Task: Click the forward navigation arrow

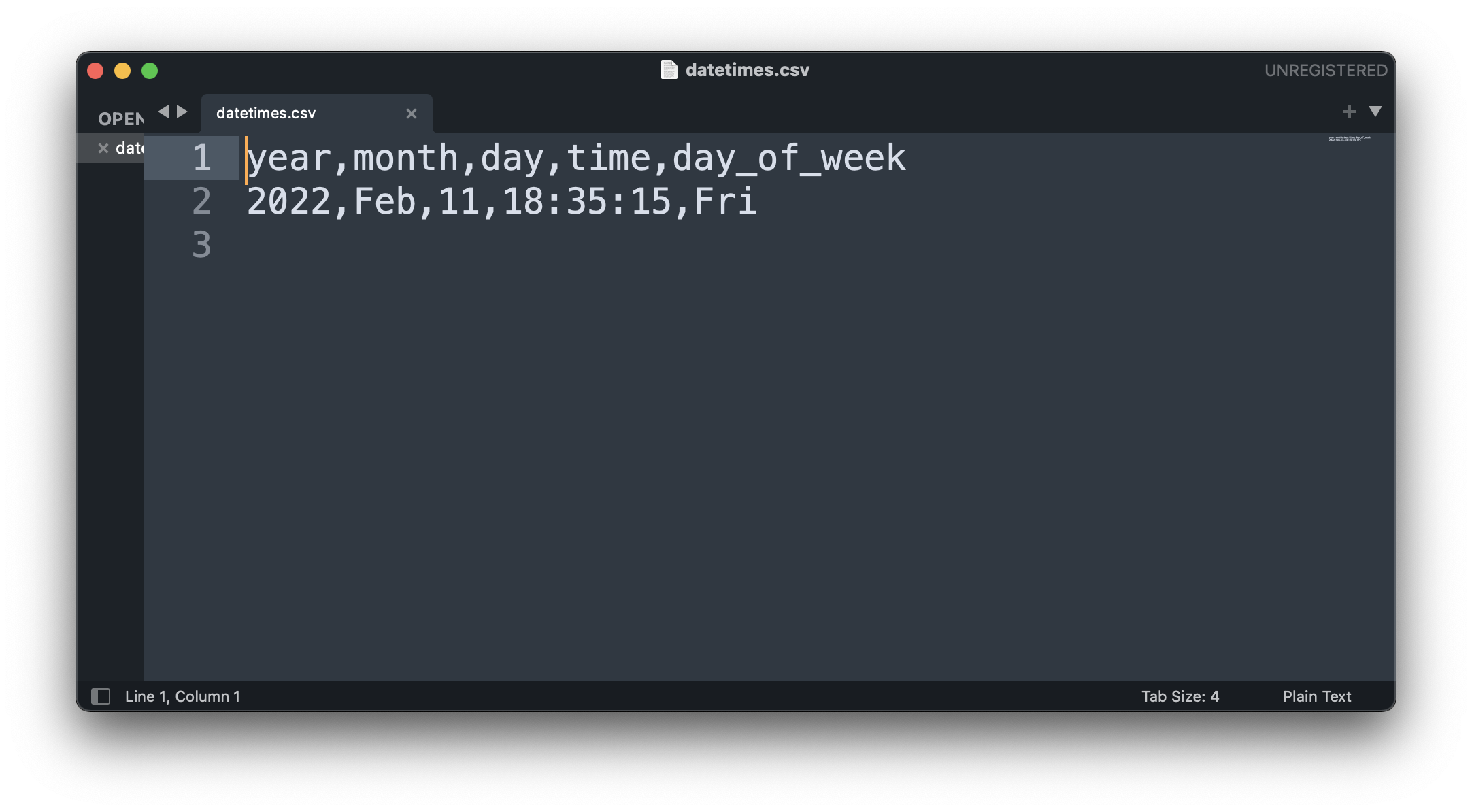Action: click(182, 111)
